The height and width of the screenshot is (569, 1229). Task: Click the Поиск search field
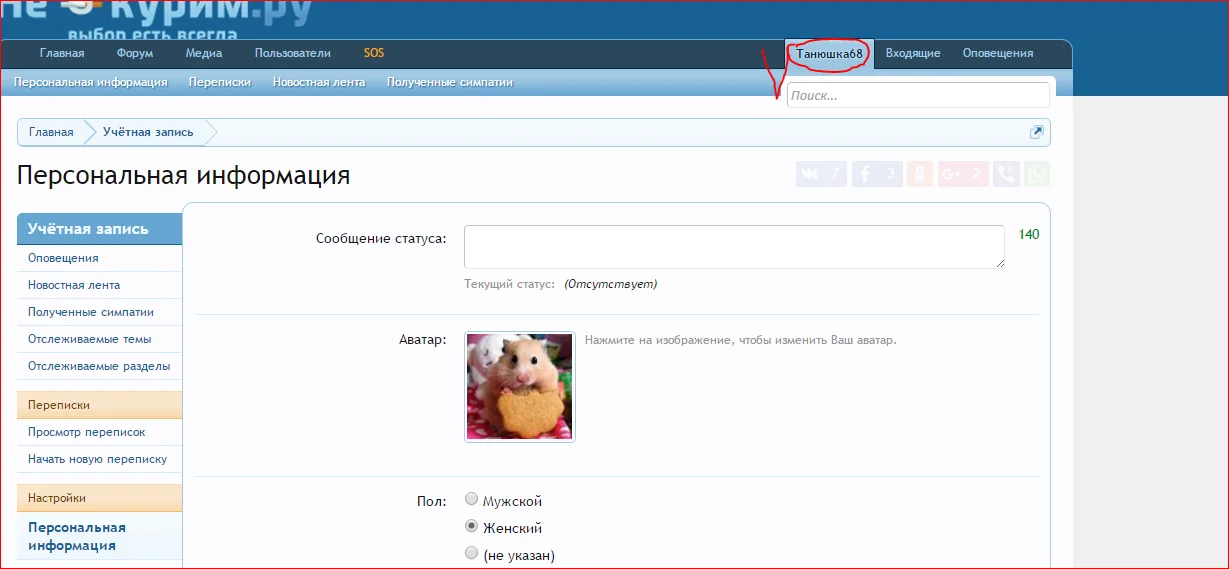918,95
